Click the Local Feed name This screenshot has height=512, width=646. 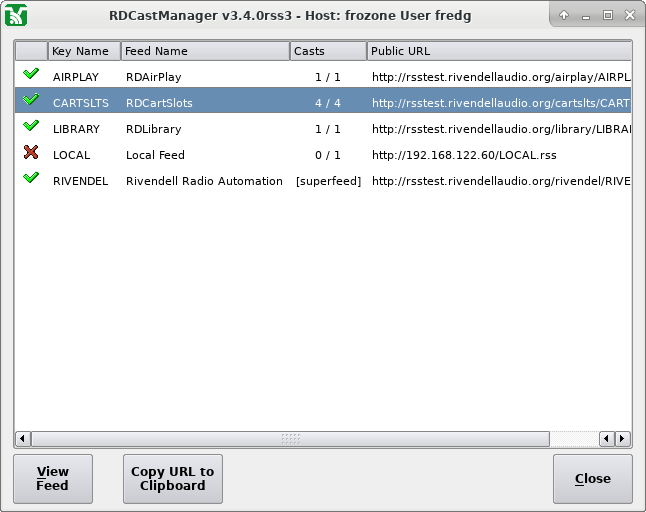point(155,155)
